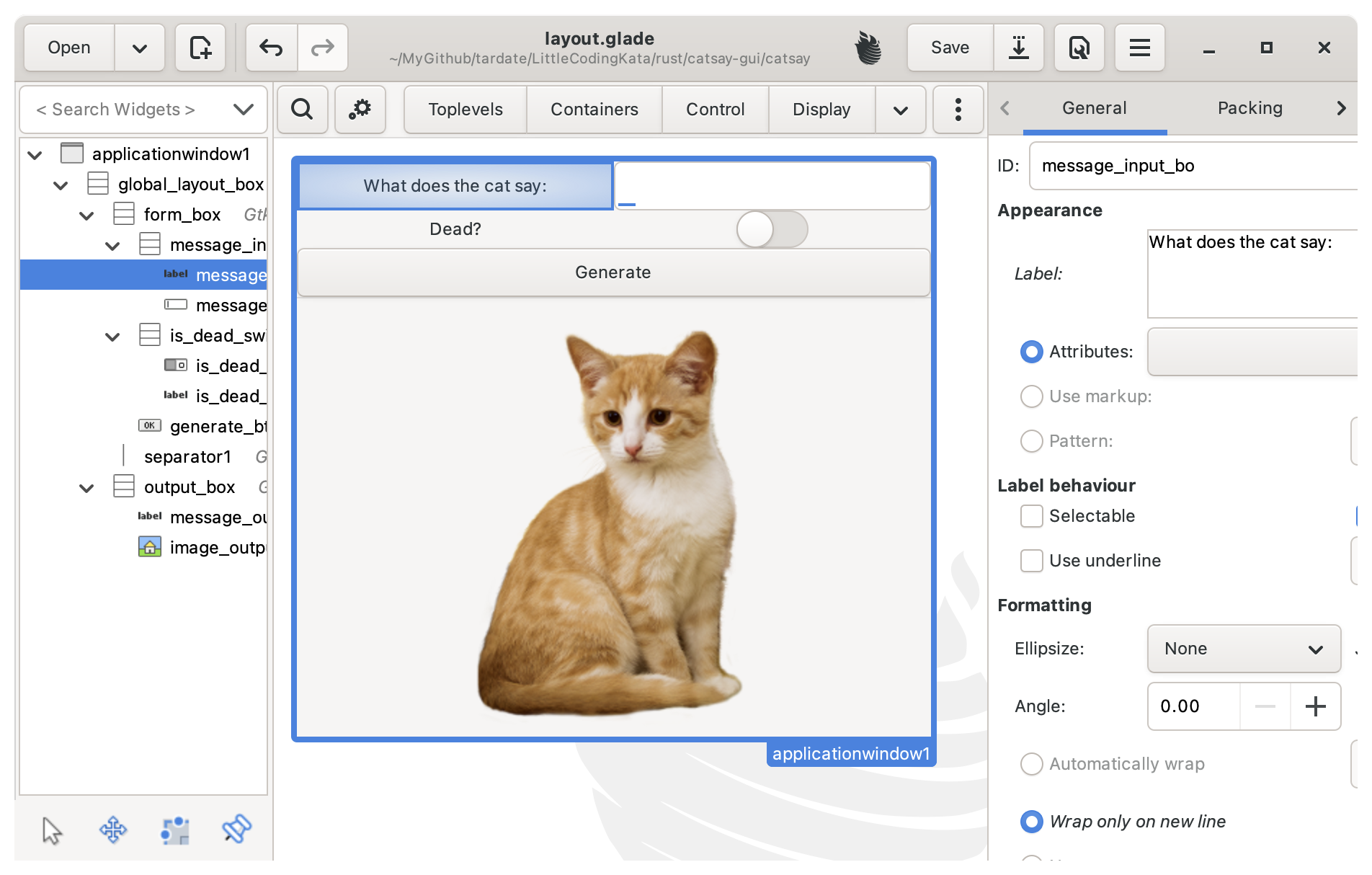Enable the Selectable checkbox
This screenshot has width=1372, height=875.
tap(1032, 516)
